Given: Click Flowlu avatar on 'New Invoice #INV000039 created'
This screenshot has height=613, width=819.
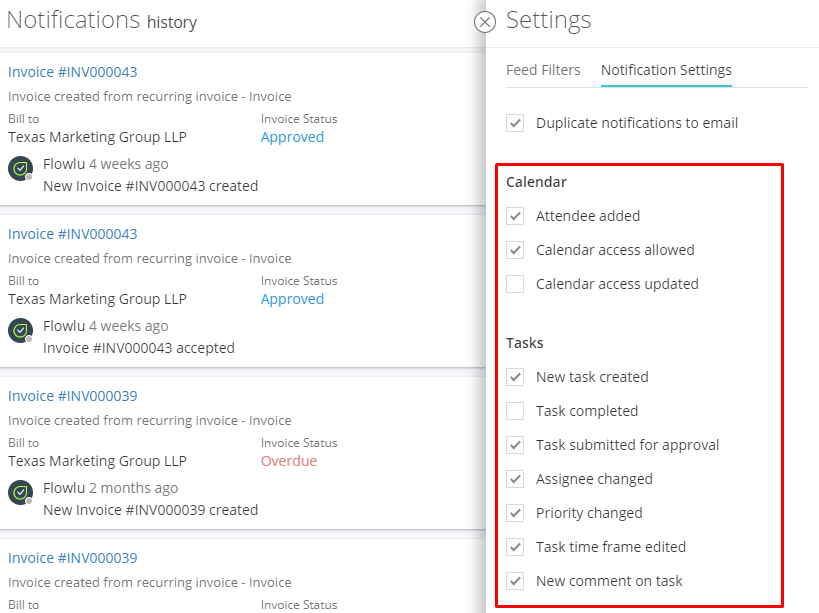Looking at the screenshot, I should (20, 492).
